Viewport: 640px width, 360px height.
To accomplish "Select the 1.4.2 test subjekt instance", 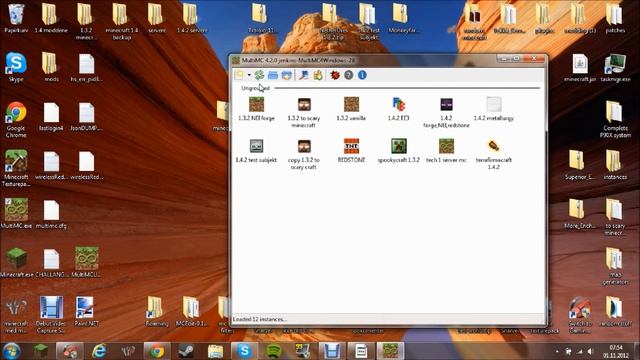I will pos(256,151).
